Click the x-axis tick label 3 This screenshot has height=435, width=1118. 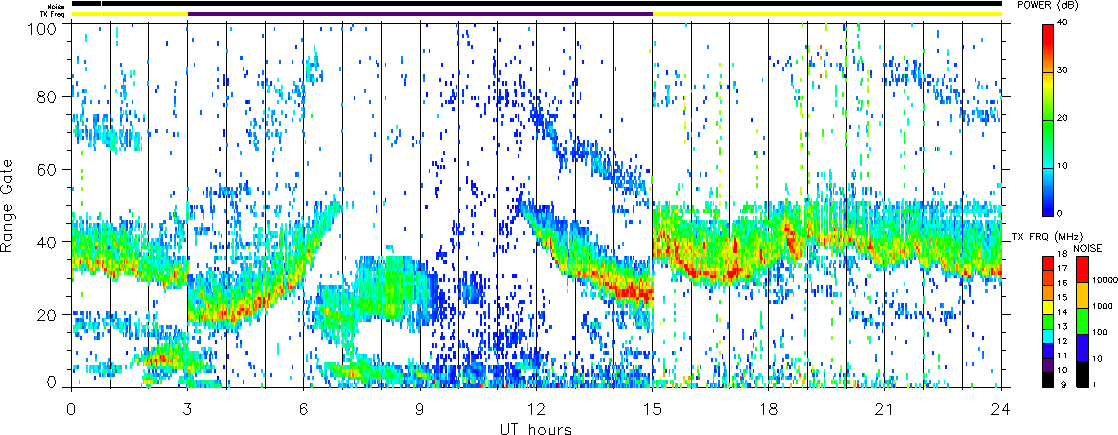click(x=188, y=409)
